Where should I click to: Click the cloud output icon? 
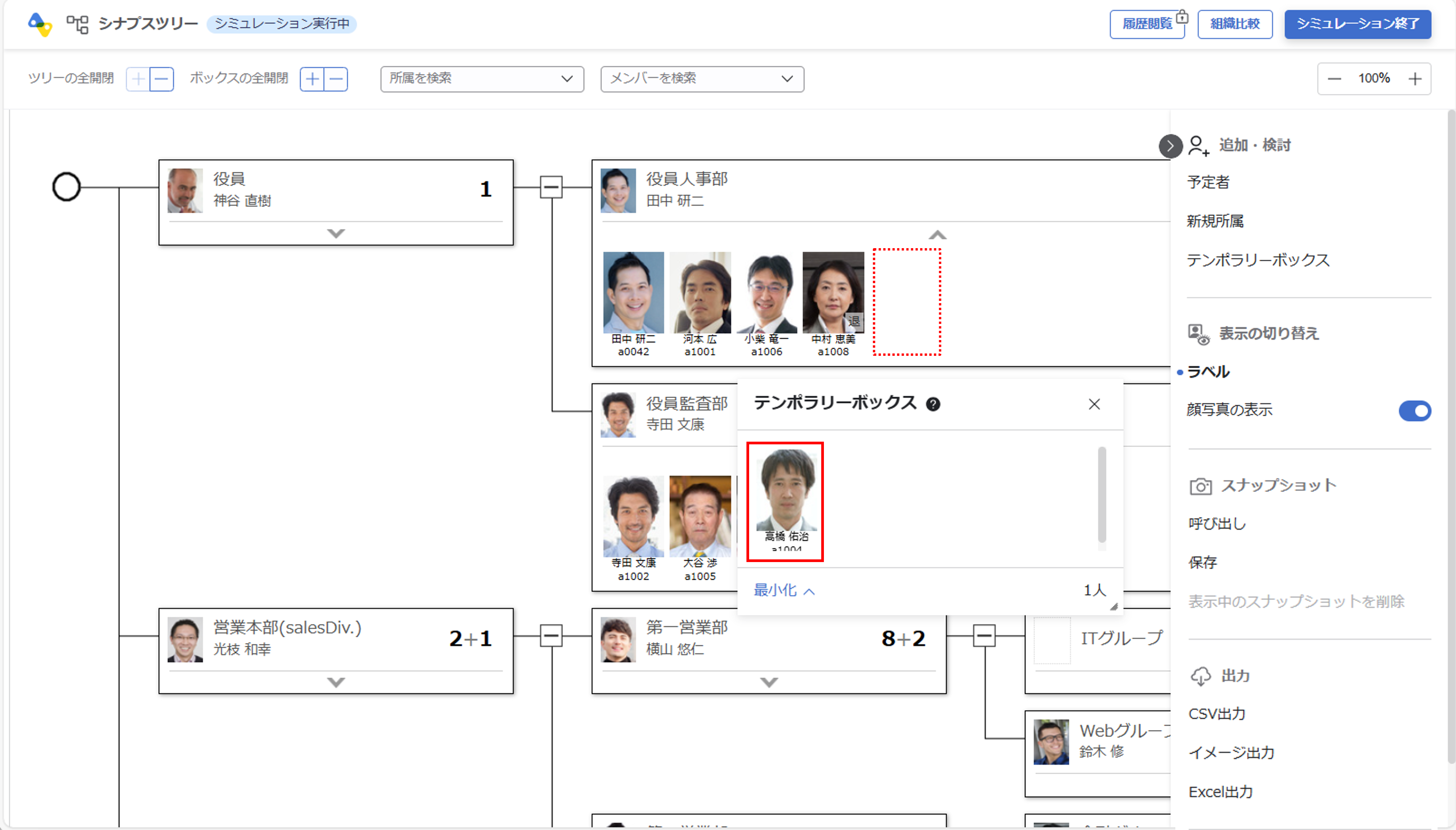(x=1200, y=676)
